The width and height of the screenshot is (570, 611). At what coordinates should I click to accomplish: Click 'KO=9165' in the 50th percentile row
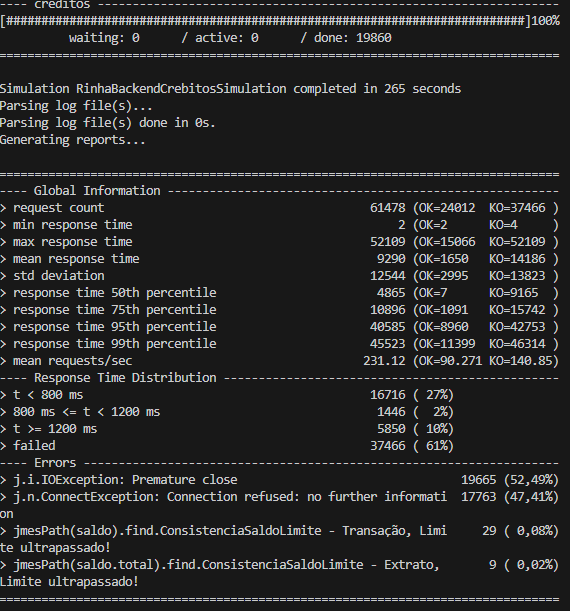514,293
